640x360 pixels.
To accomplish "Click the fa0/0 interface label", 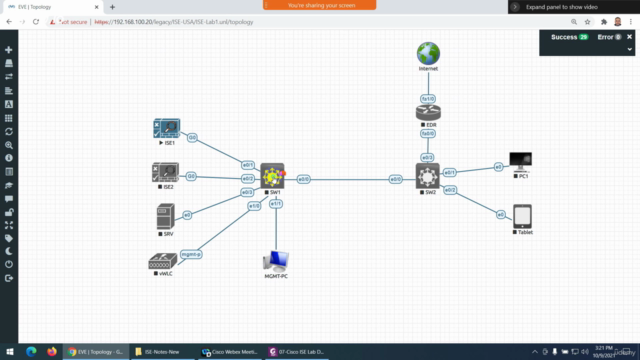I will [428, 133].
